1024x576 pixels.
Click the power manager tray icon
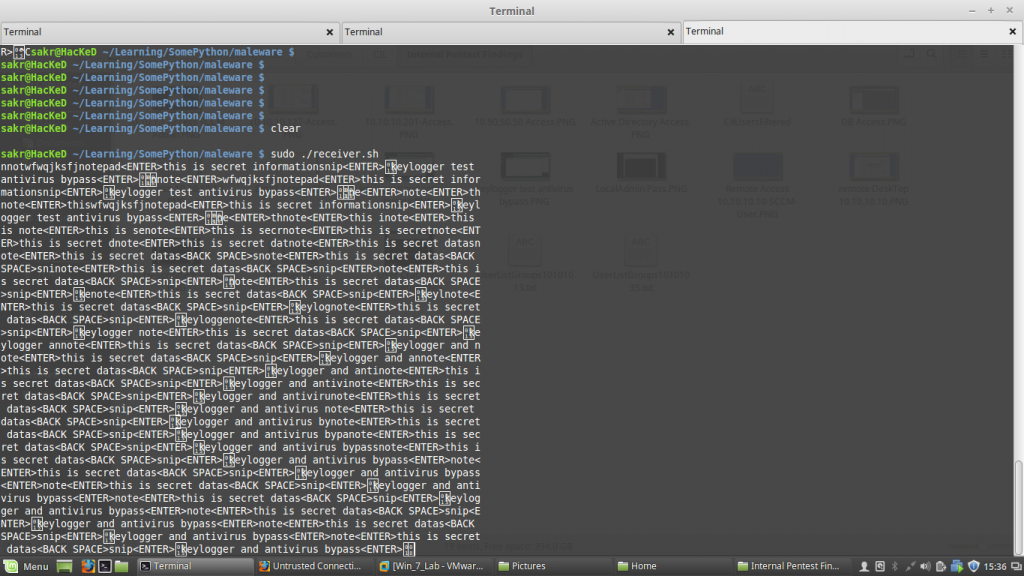click(941, 566)
